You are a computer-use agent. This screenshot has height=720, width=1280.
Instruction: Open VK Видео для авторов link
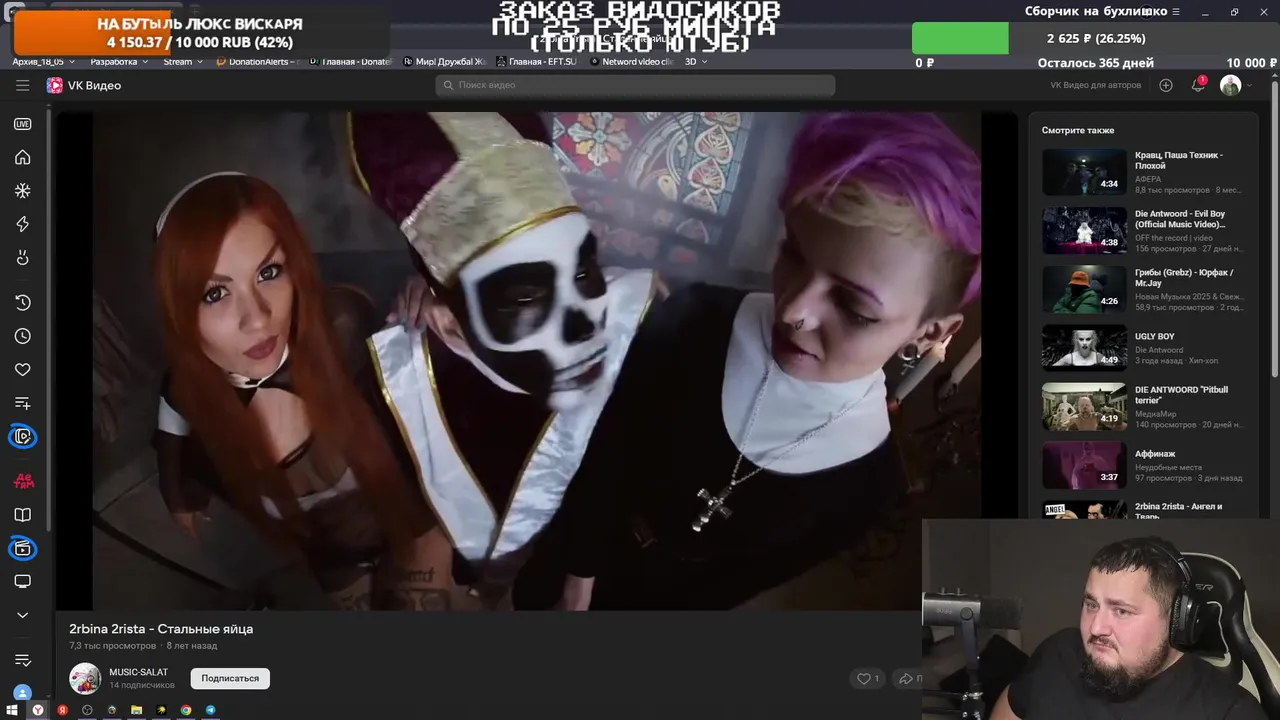click(1096, 85)
